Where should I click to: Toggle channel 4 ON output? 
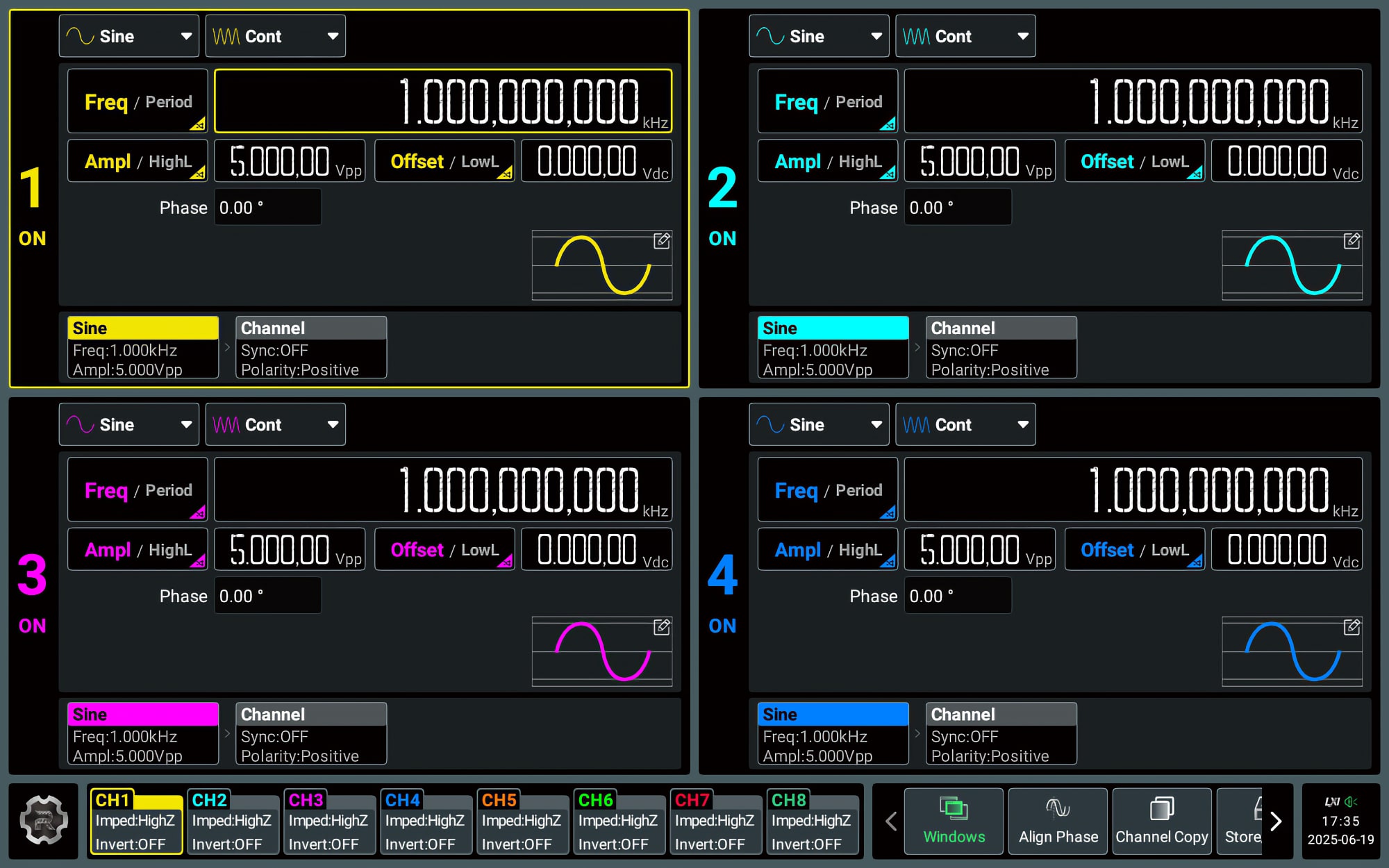pos(722,626)
